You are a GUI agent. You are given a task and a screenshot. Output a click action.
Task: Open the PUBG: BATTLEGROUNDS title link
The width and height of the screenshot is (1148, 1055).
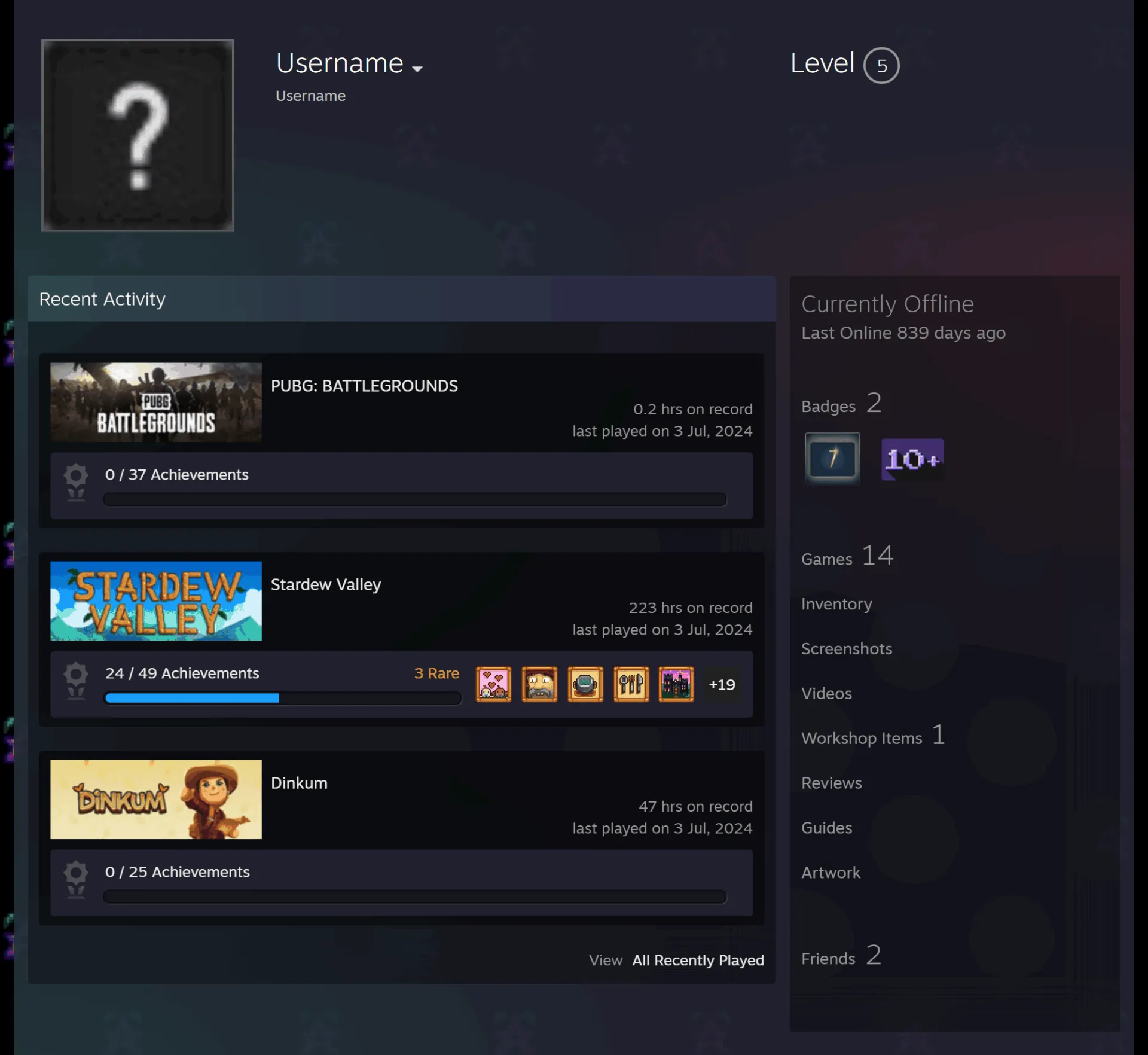(x=364, y=386)
